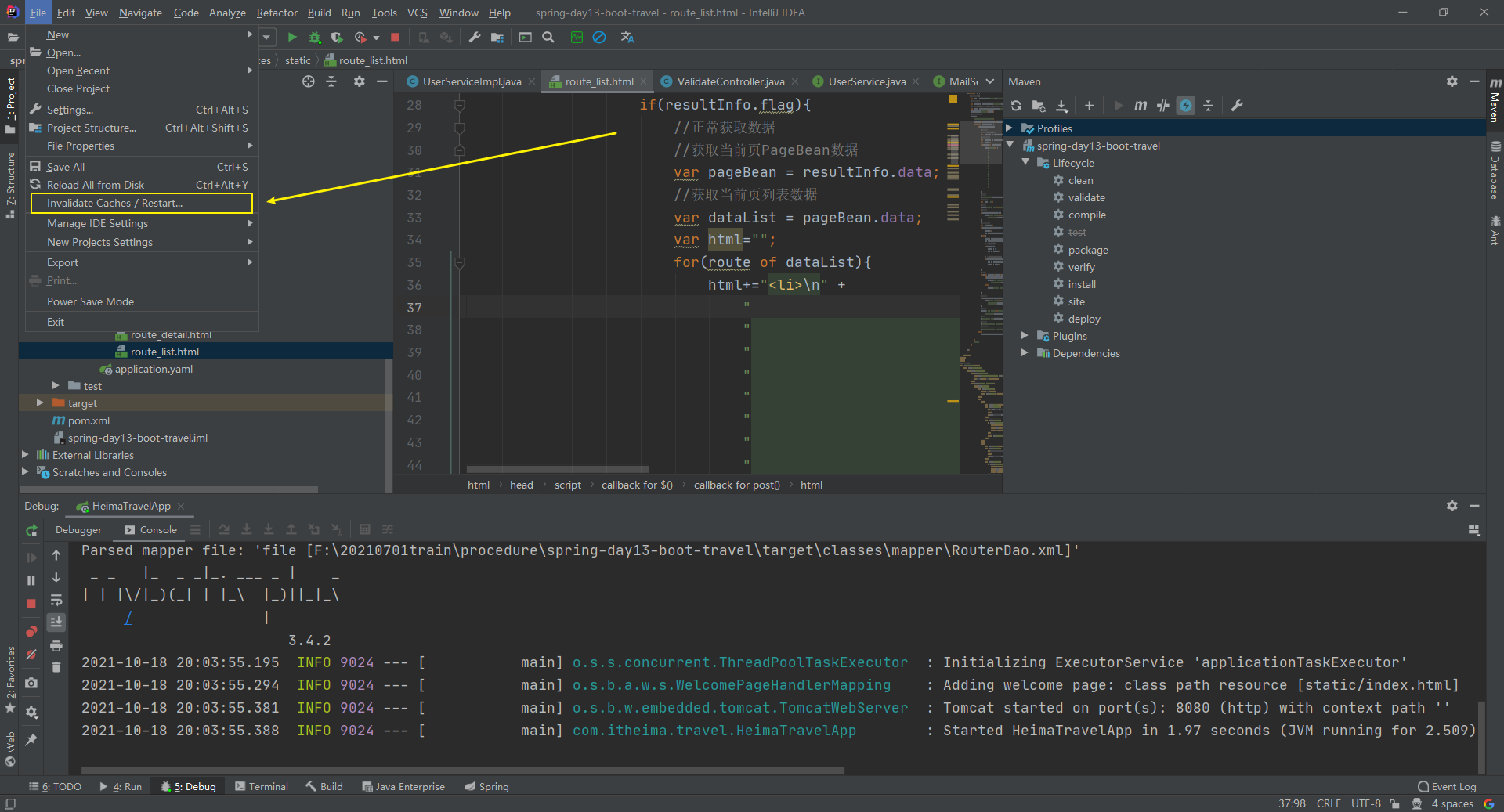Click the Clear All trash icon in console
This screenshot has height=812, width=1504.
(x=56, y=667)
